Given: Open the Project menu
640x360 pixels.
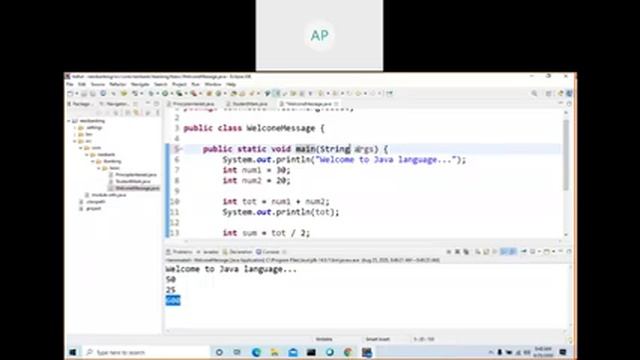Looking at the screenshot, I should point(179,84).
